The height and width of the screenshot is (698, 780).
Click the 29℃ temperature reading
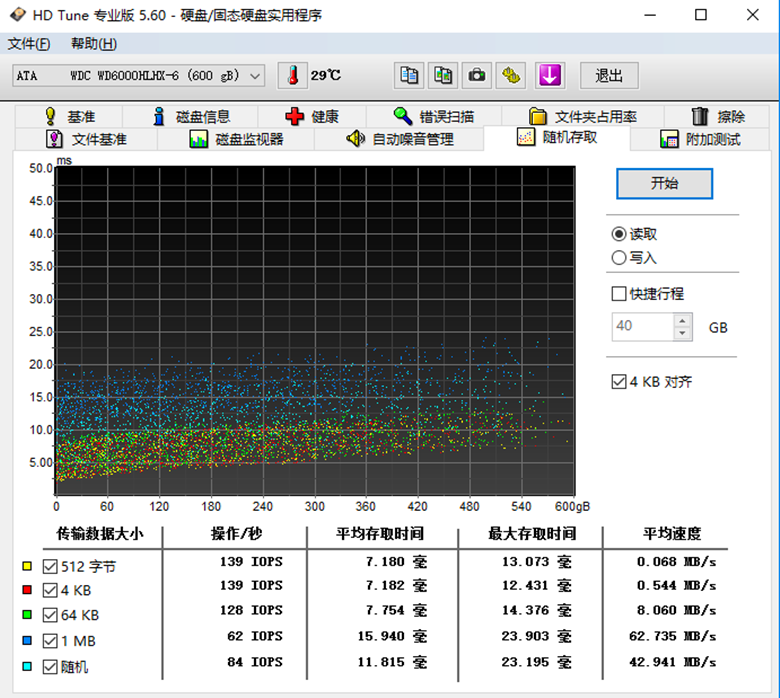pyautogui.click(x=326, y=76)
